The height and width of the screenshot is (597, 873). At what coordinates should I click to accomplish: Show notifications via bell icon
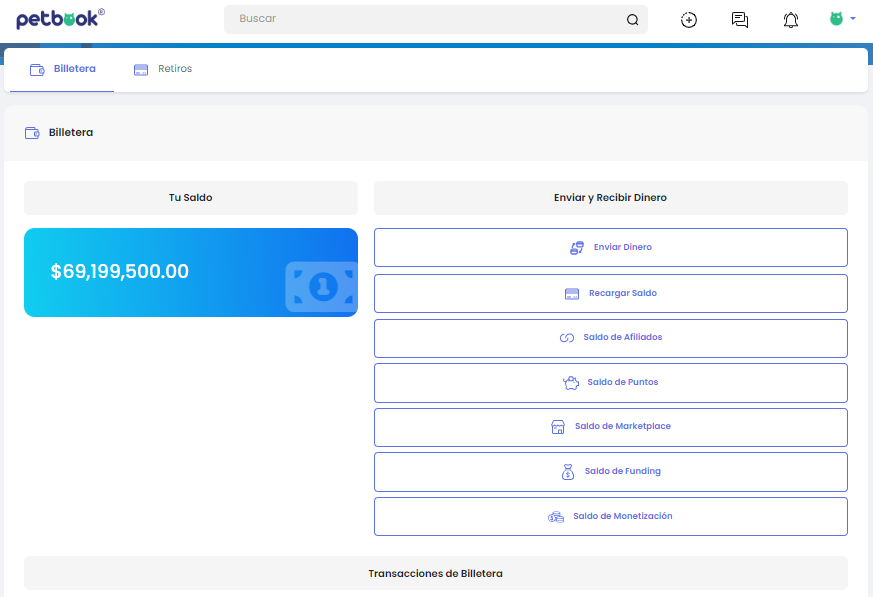[791, 20]
